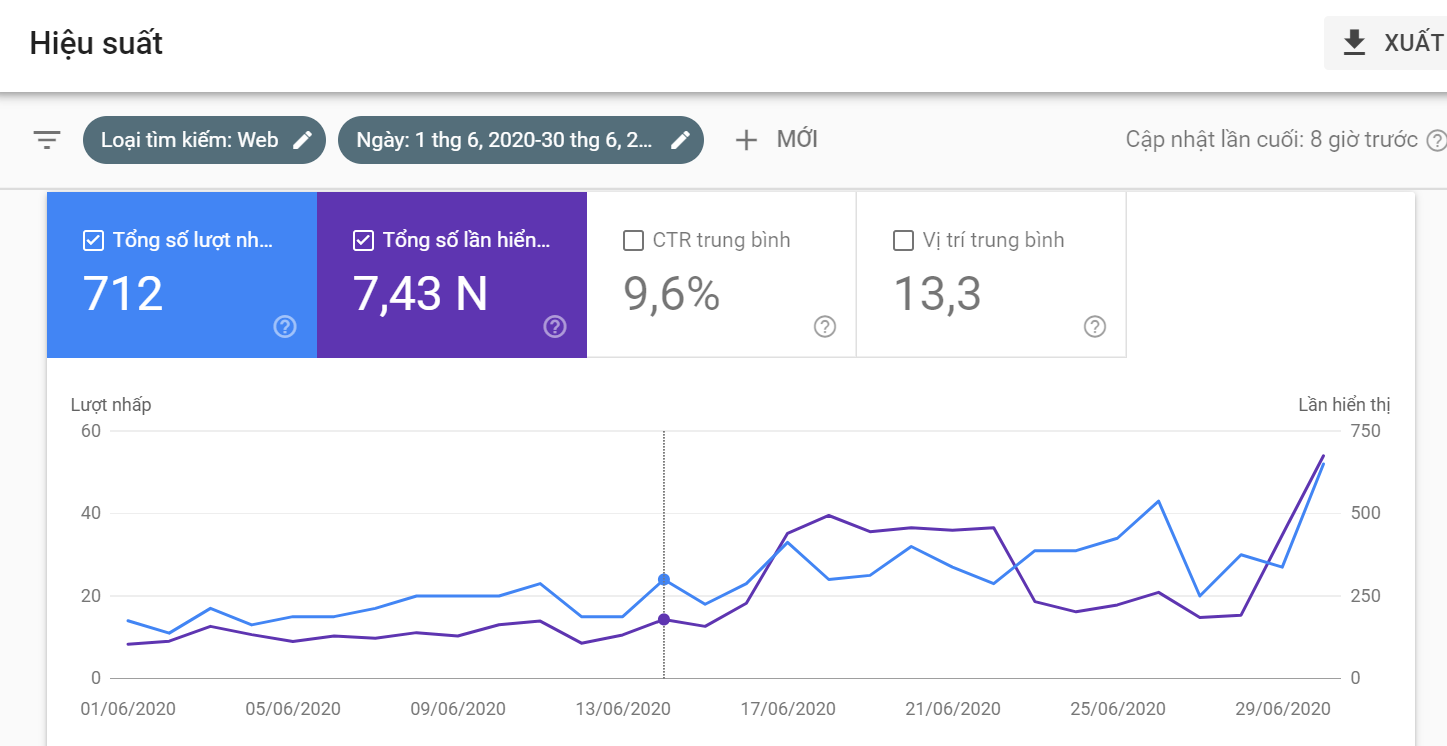Open help icon on total clicks card
The width and height of the screenshot is (1447, 746).
pos(285,326)
